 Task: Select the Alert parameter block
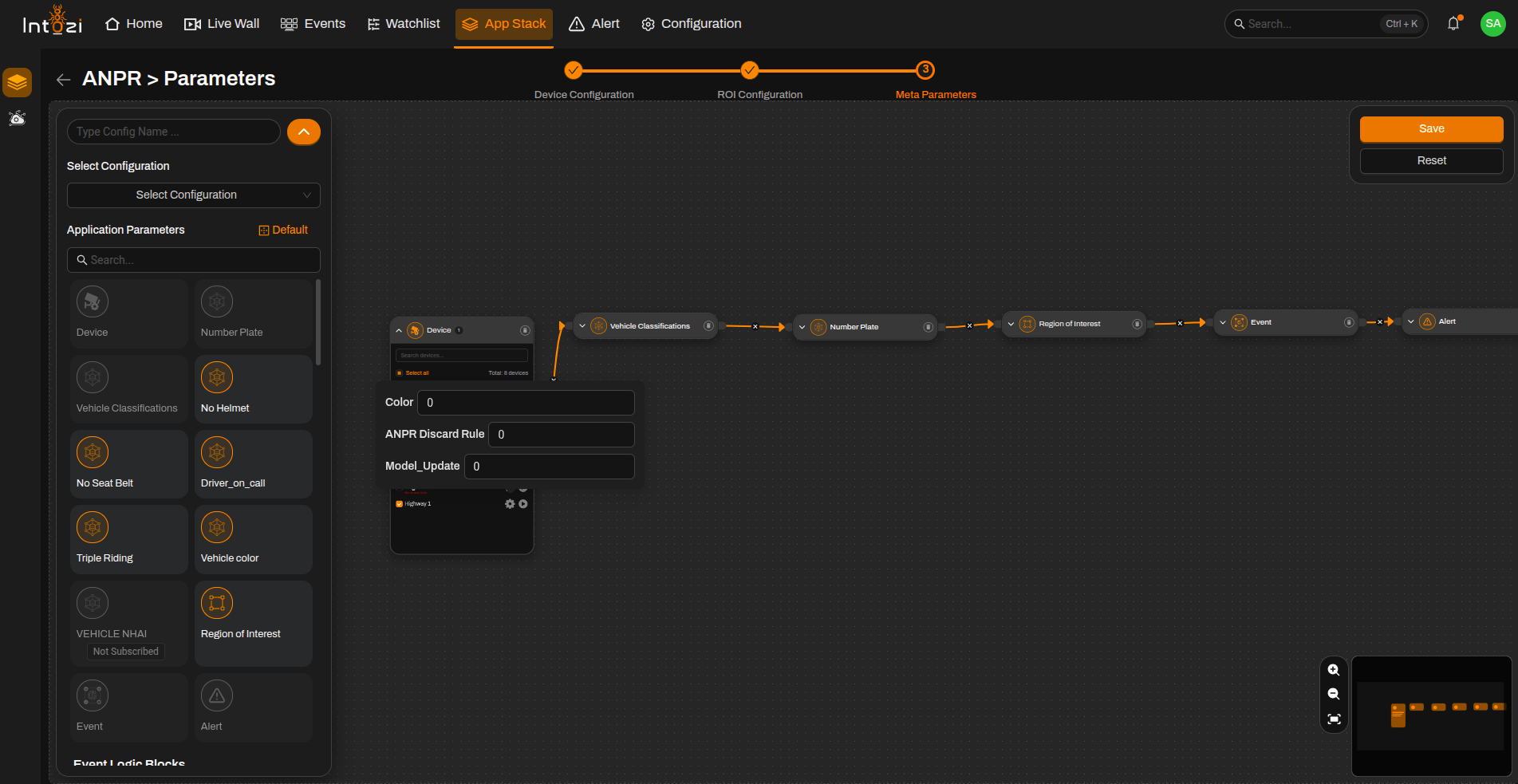coord(254,707)
